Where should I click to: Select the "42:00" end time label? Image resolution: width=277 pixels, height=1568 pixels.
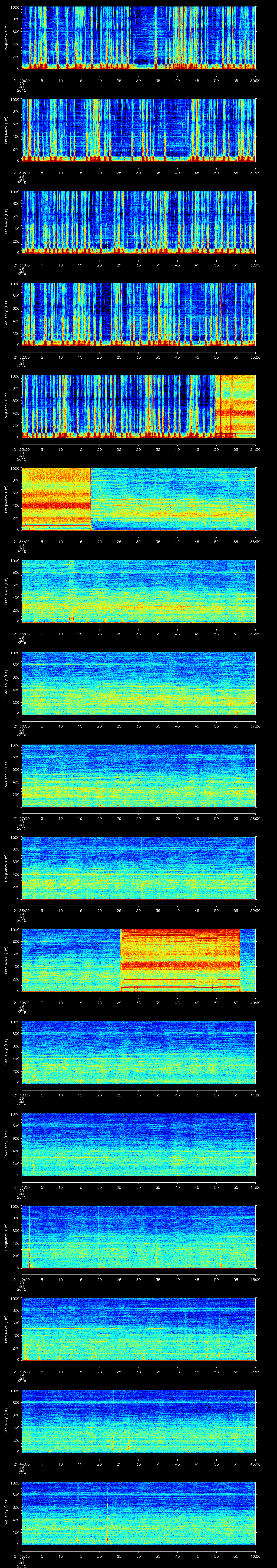pyautogui.click(x=256, y=1187)
